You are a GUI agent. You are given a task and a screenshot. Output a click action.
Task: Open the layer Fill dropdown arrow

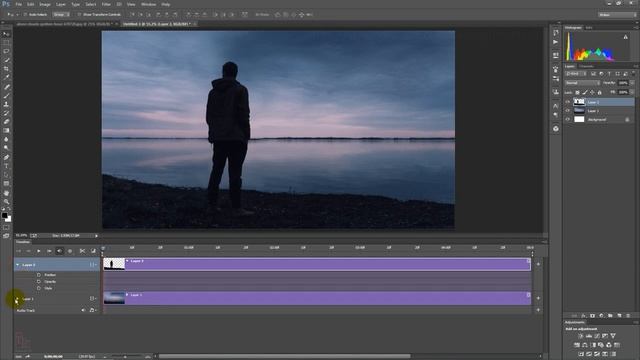(632, 92)
